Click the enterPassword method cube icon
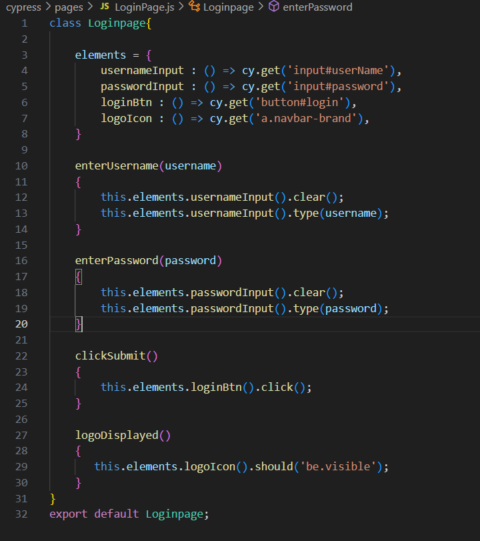 coord(274,6)
